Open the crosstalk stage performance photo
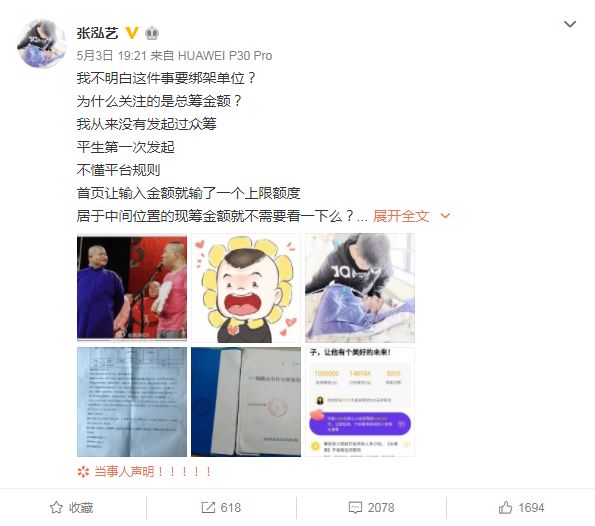Viewport: 595px width, 526px height. 132,288
